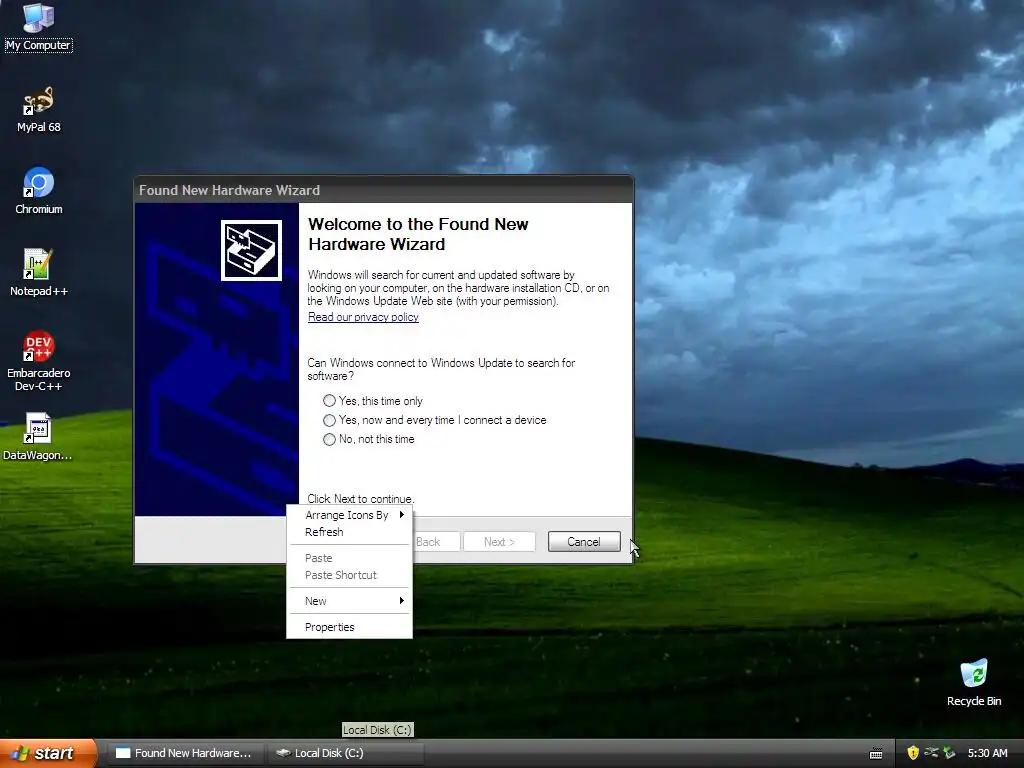Select the Notepad++ desktop shortcut

(39, 274)
